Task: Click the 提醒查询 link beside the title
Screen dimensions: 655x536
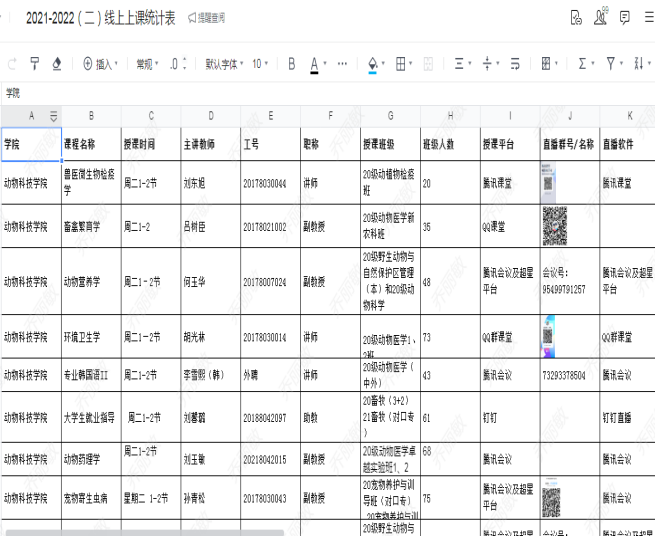Action: point(206,18)
